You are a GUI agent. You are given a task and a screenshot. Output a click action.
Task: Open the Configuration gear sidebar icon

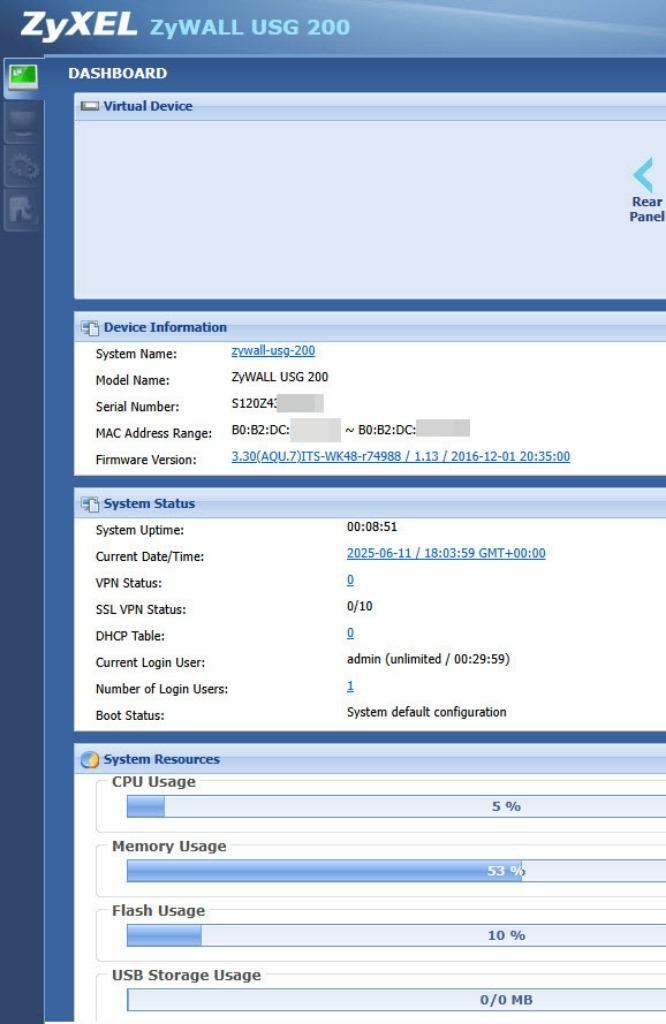click(22, 167)
